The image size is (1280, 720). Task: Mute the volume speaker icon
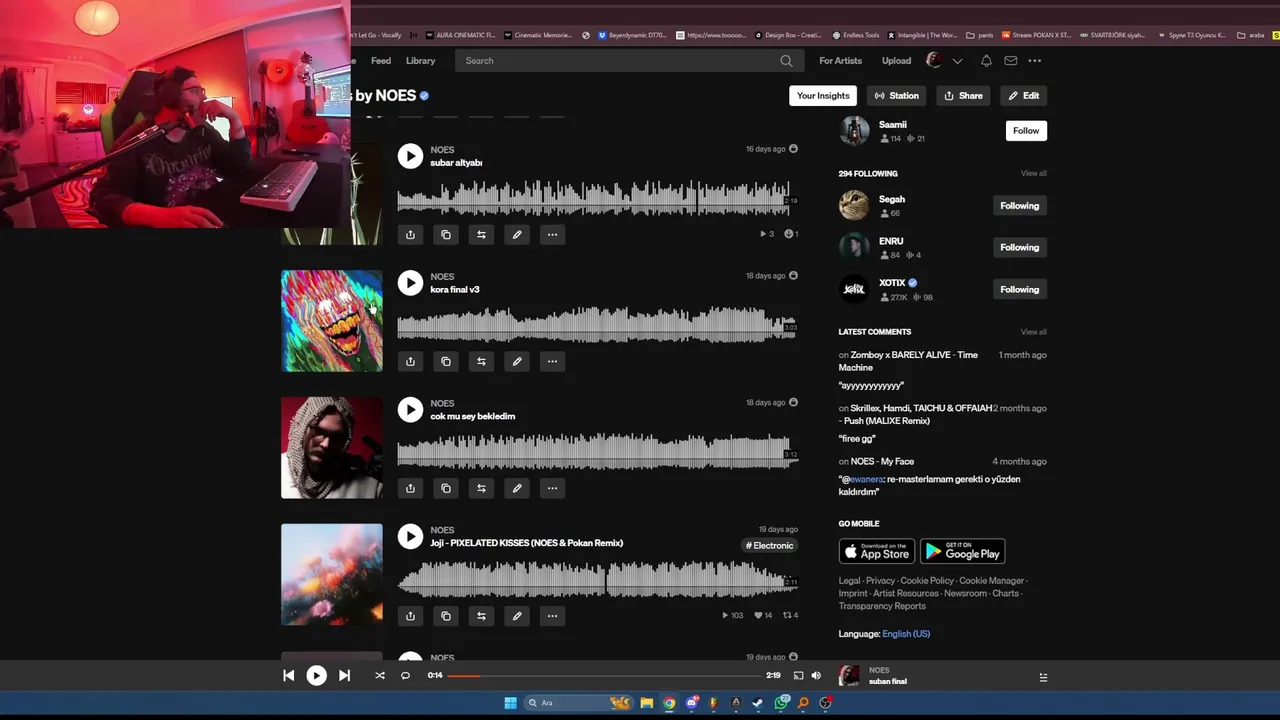[816, 676]
